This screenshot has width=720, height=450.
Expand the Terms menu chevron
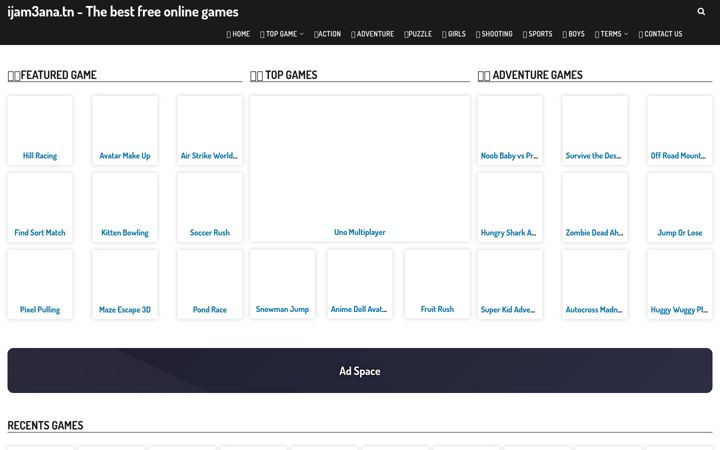[x=626, y=34]
